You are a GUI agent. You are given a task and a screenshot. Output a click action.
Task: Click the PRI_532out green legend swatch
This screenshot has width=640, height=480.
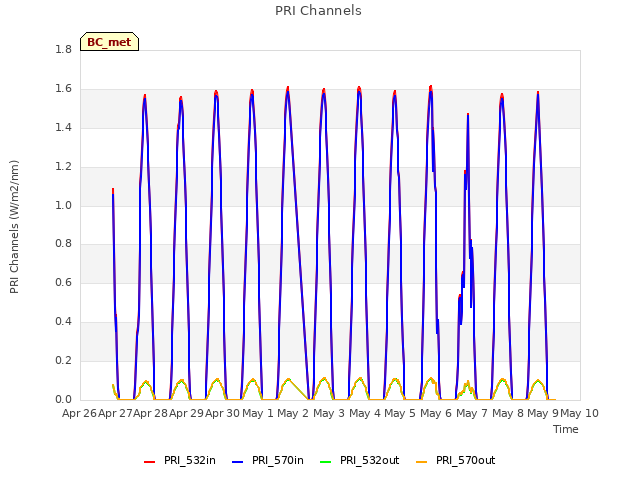coord(326,462)
